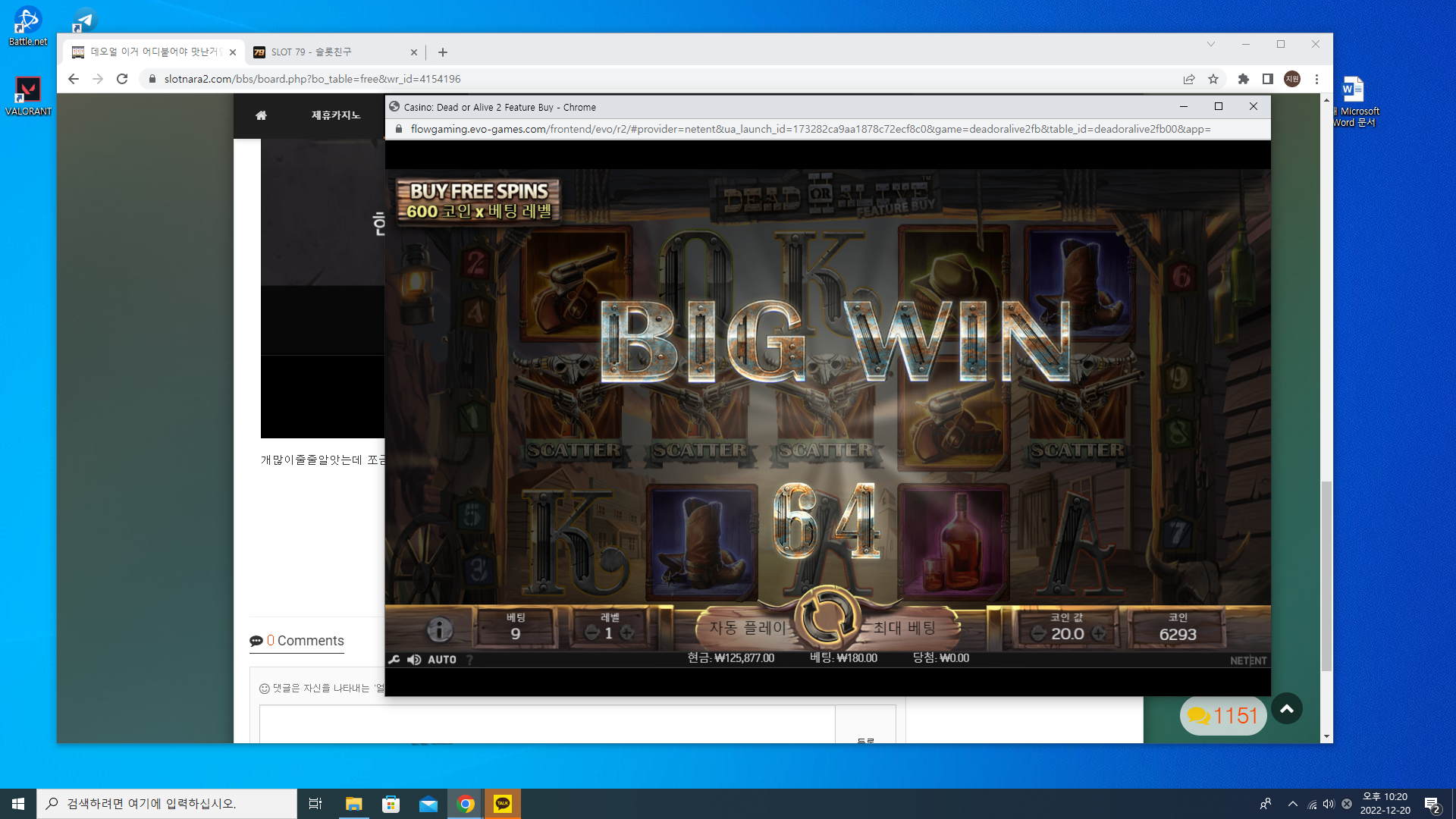Viewport: 1456px width, 819px height.
Task: Share this page icon in address bar
Action: [x=1189, y=79]
